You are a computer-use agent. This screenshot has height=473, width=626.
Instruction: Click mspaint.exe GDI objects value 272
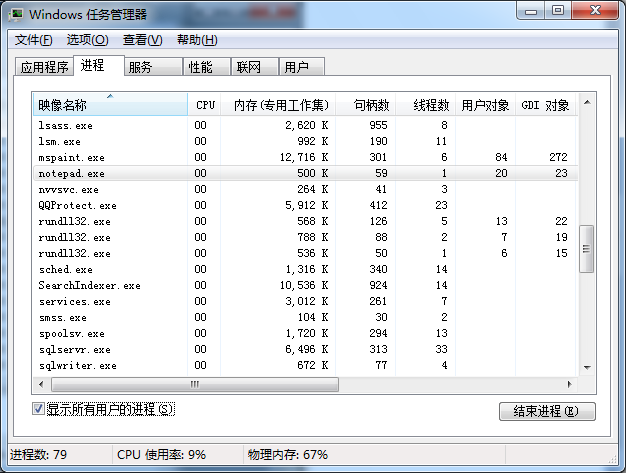pos(558,157)
